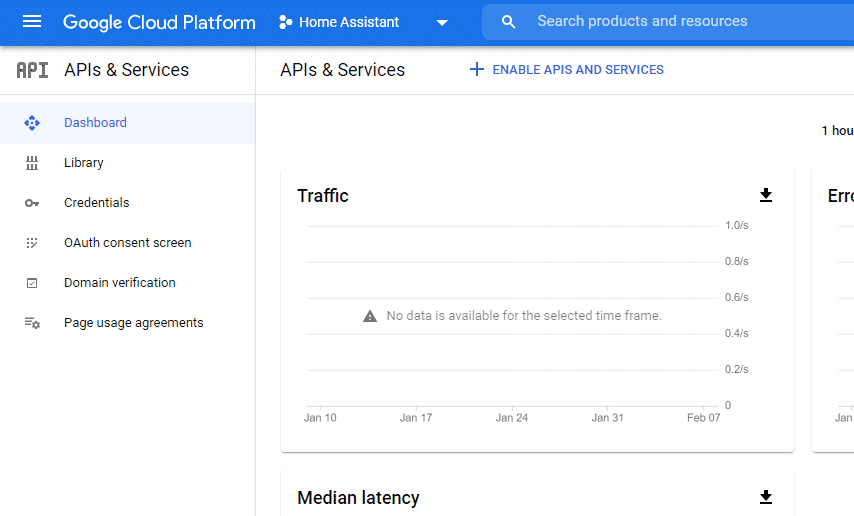854x516 pixels.
Task: Click the Dashboard sidebar icon
Action: (32, 123)
